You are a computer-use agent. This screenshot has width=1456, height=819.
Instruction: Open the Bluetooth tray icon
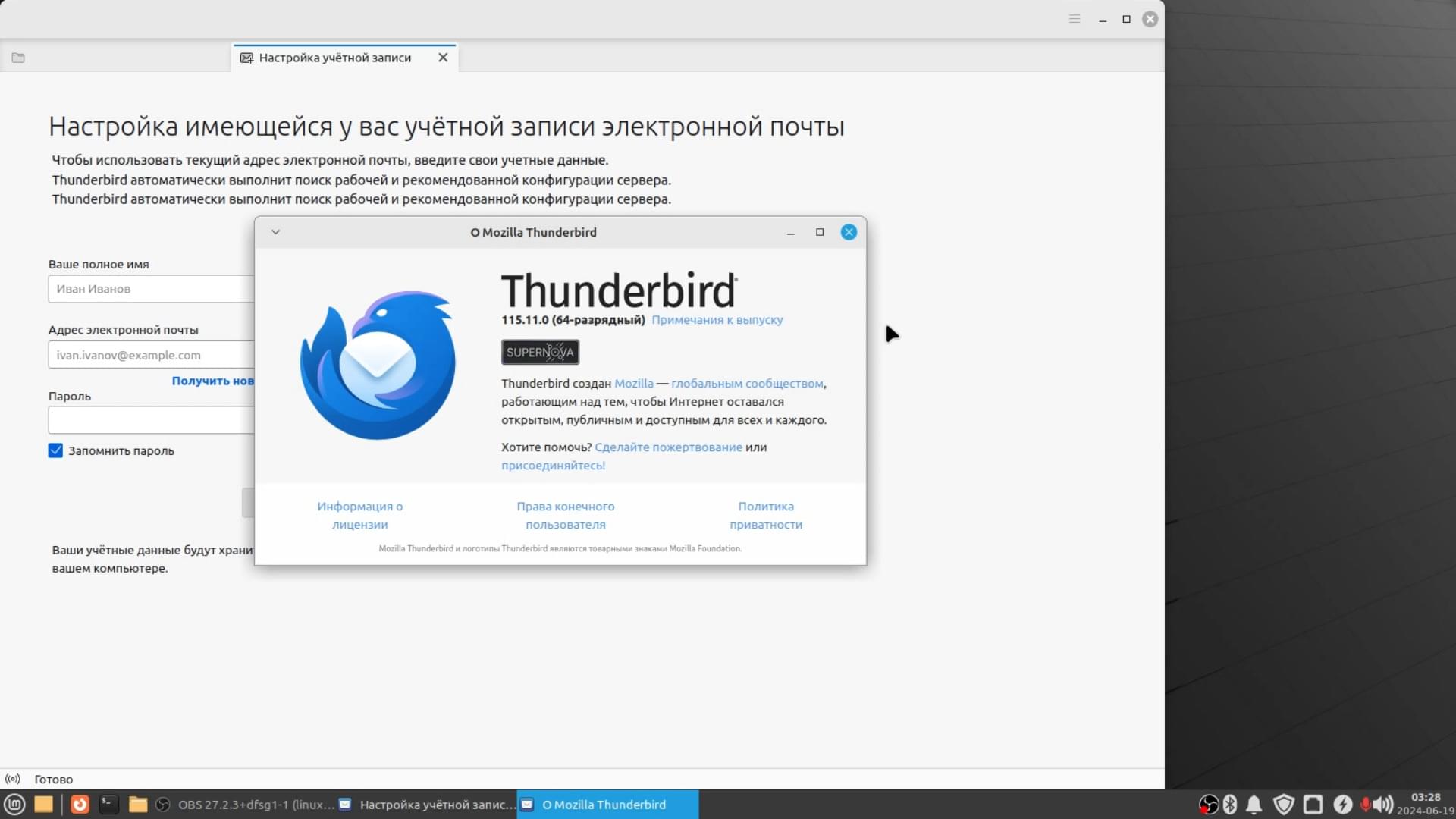[1230, 805]
